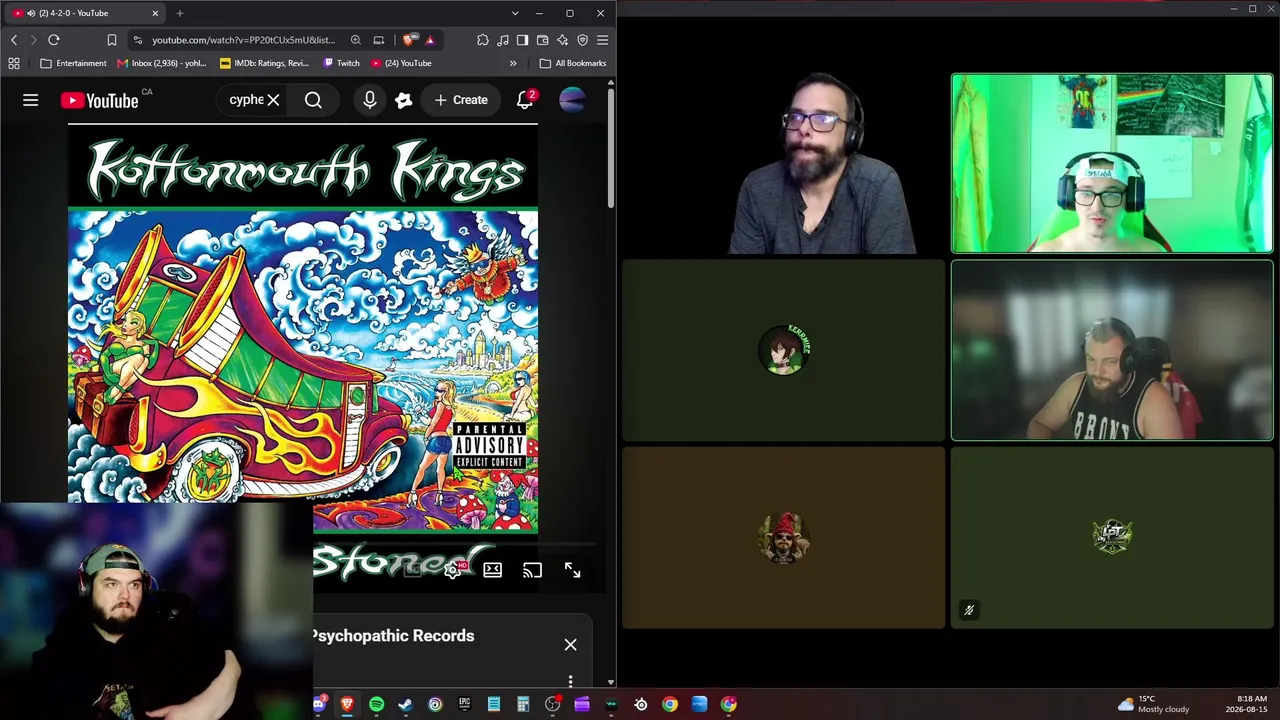Open Spotify from the taskbar
The height and width of the screenshot is (720, 1280).
pos(376,704)
